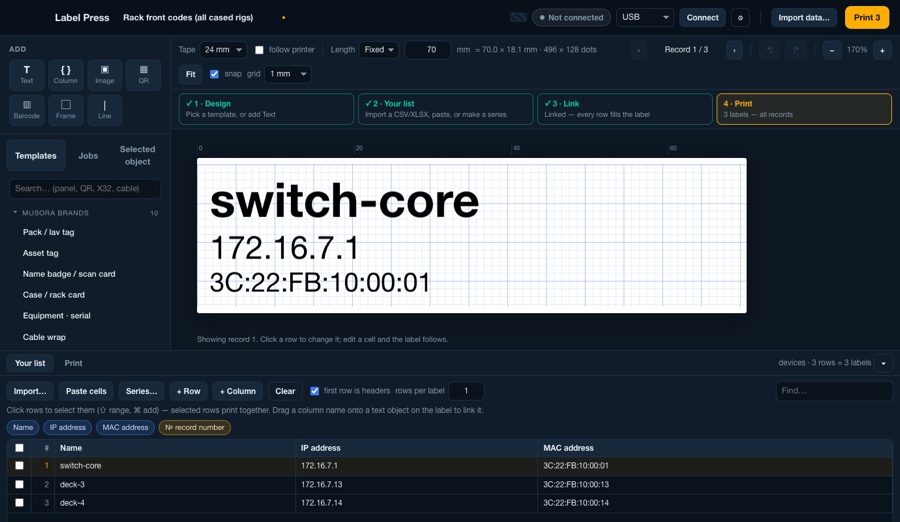Open the Selected object tab
The height and width of the screenshot is (522, 900).
tap(137, 156)
